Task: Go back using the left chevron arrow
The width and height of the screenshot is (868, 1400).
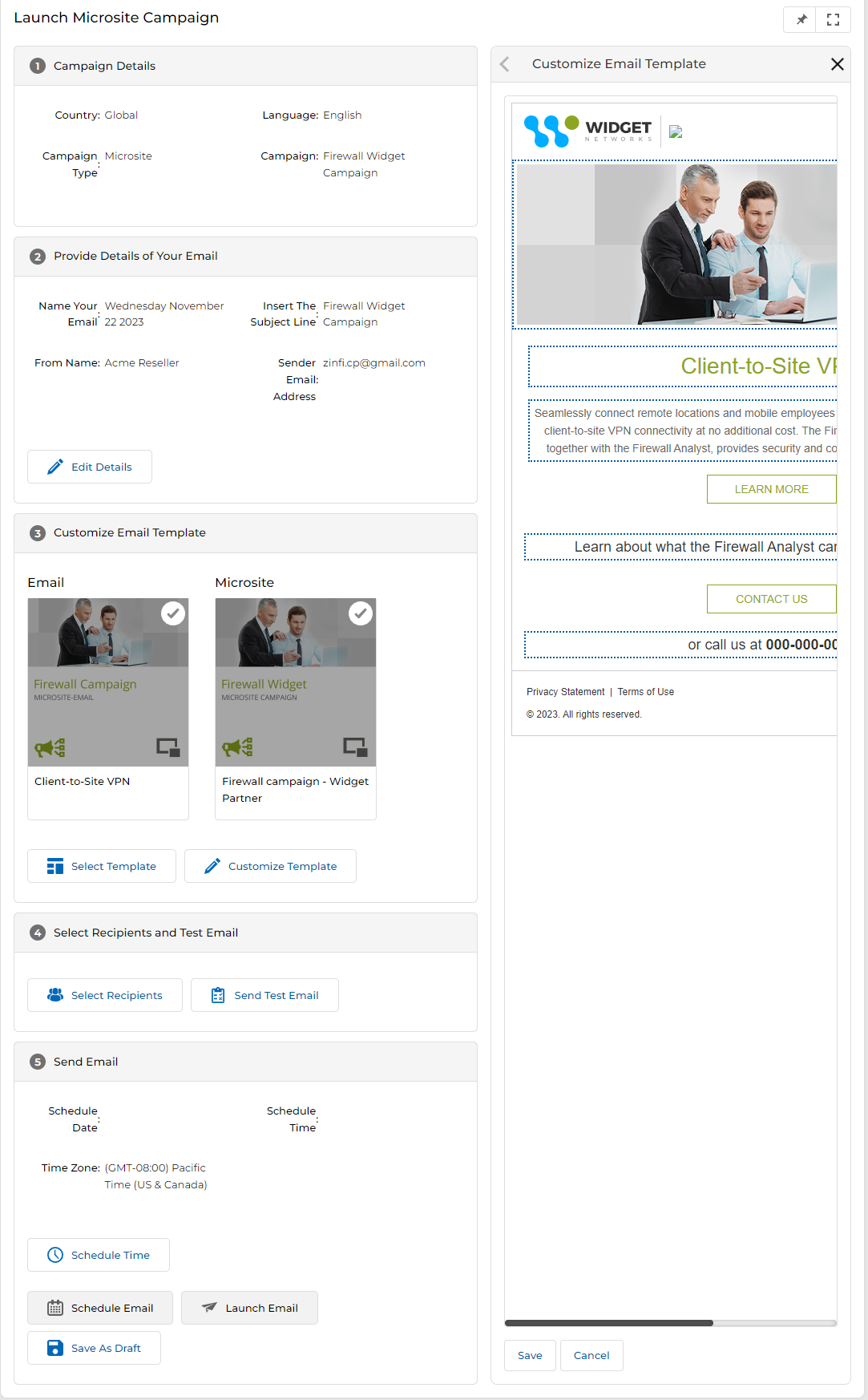Action: 505,64
